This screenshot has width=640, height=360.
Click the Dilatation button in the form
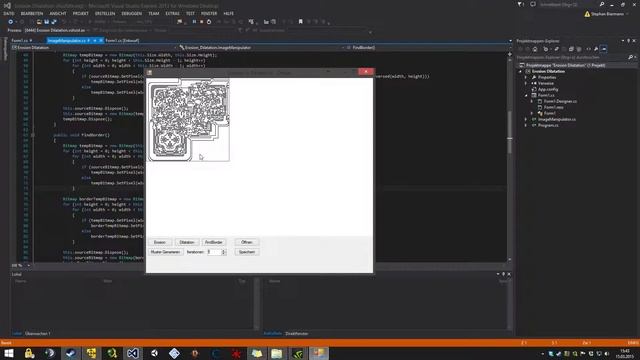coord(187,242)
